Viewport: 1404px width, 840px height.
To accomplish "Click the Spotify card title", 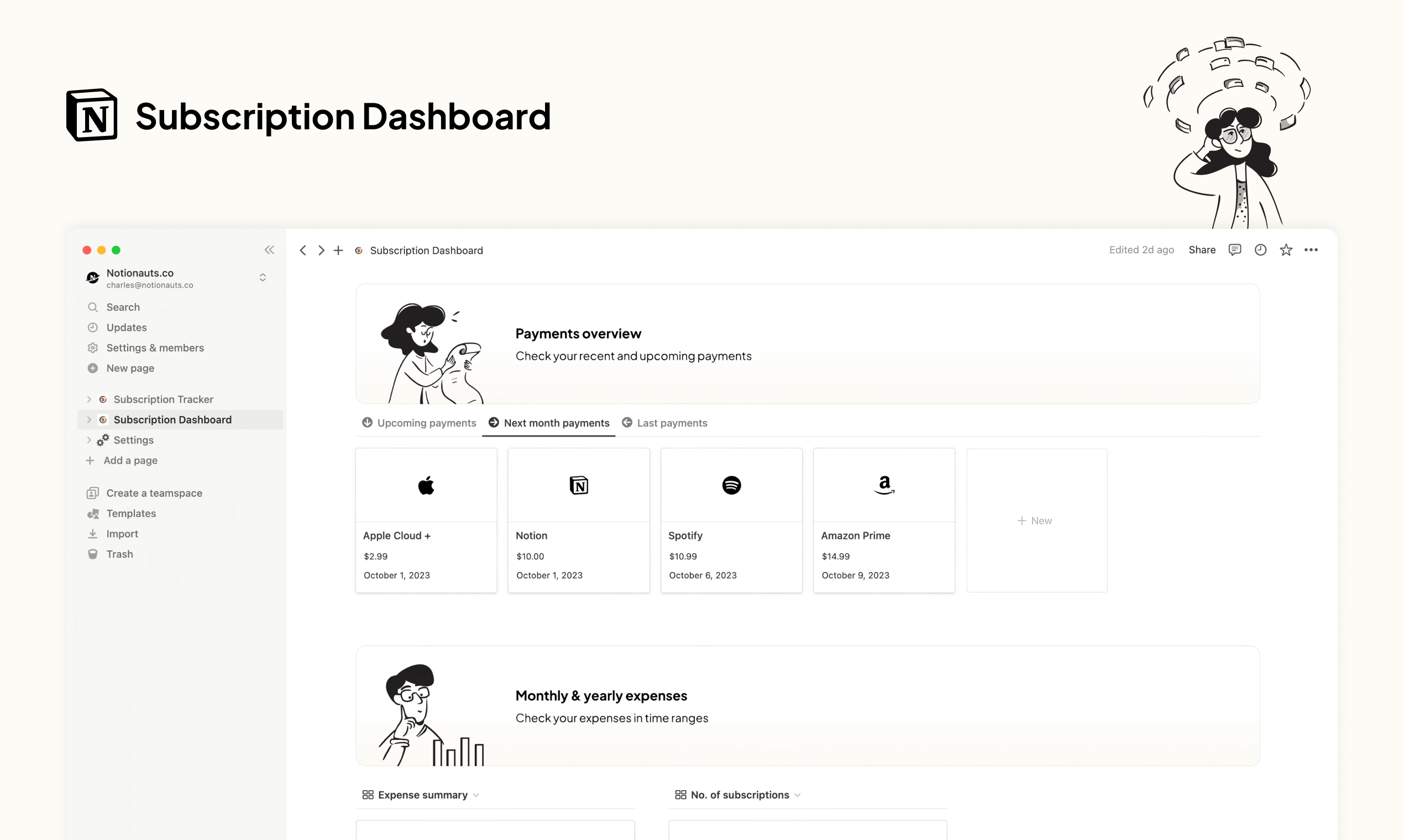I will pos(685,535).
